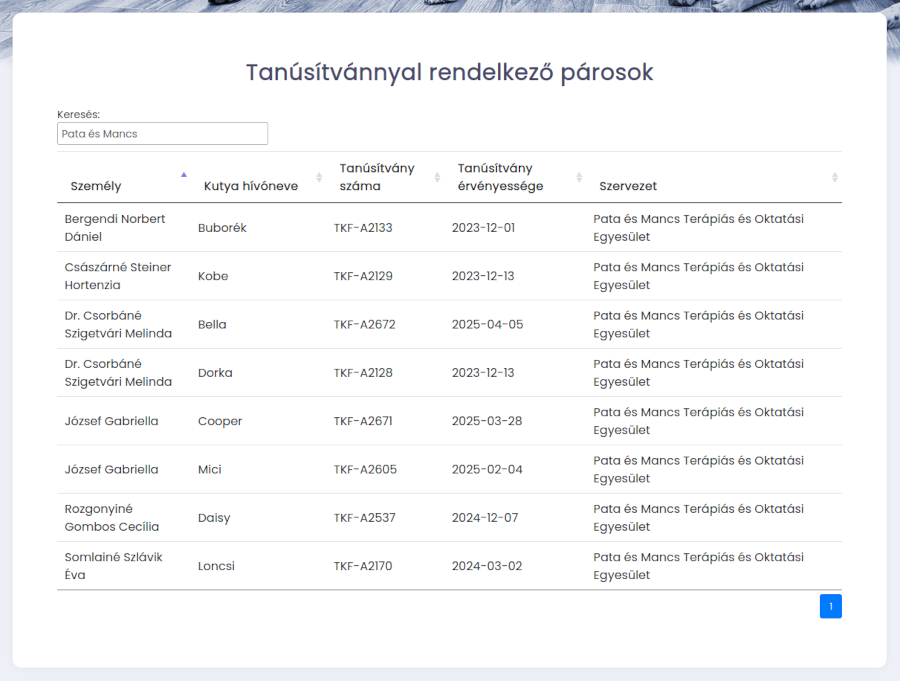Sort by Kutya hívóneve column
Image resolution: width=900 pixels, height=681 pixels.
tap(259, 177)
